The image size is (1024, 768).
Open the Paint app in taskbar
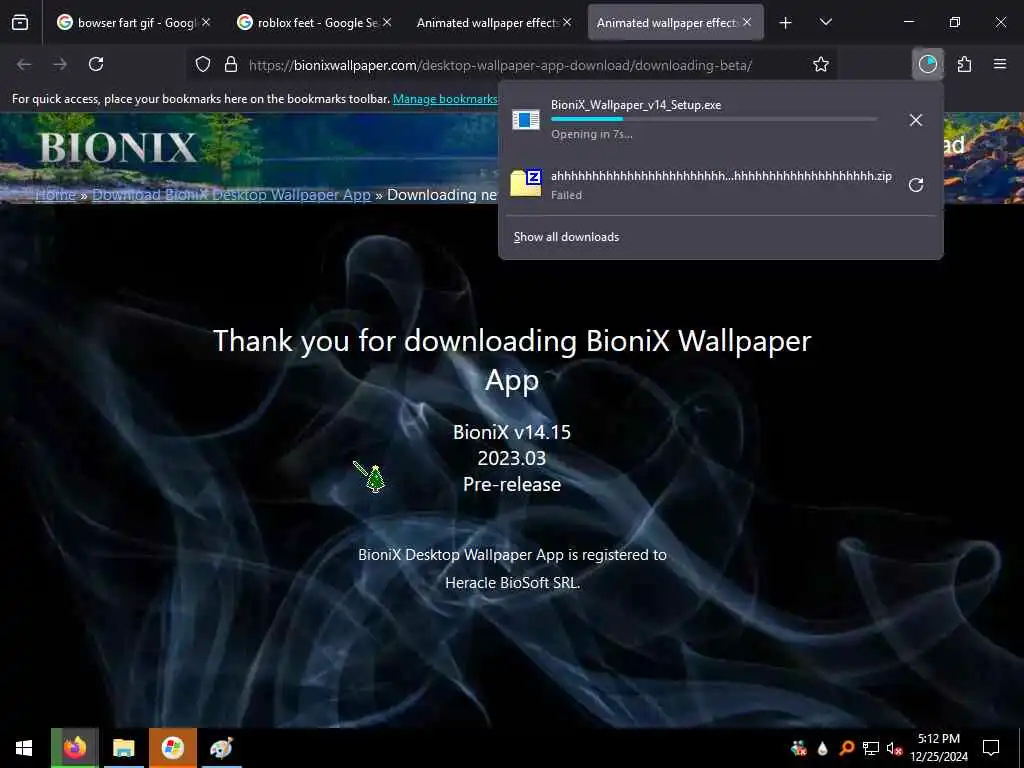click(221, 748)
